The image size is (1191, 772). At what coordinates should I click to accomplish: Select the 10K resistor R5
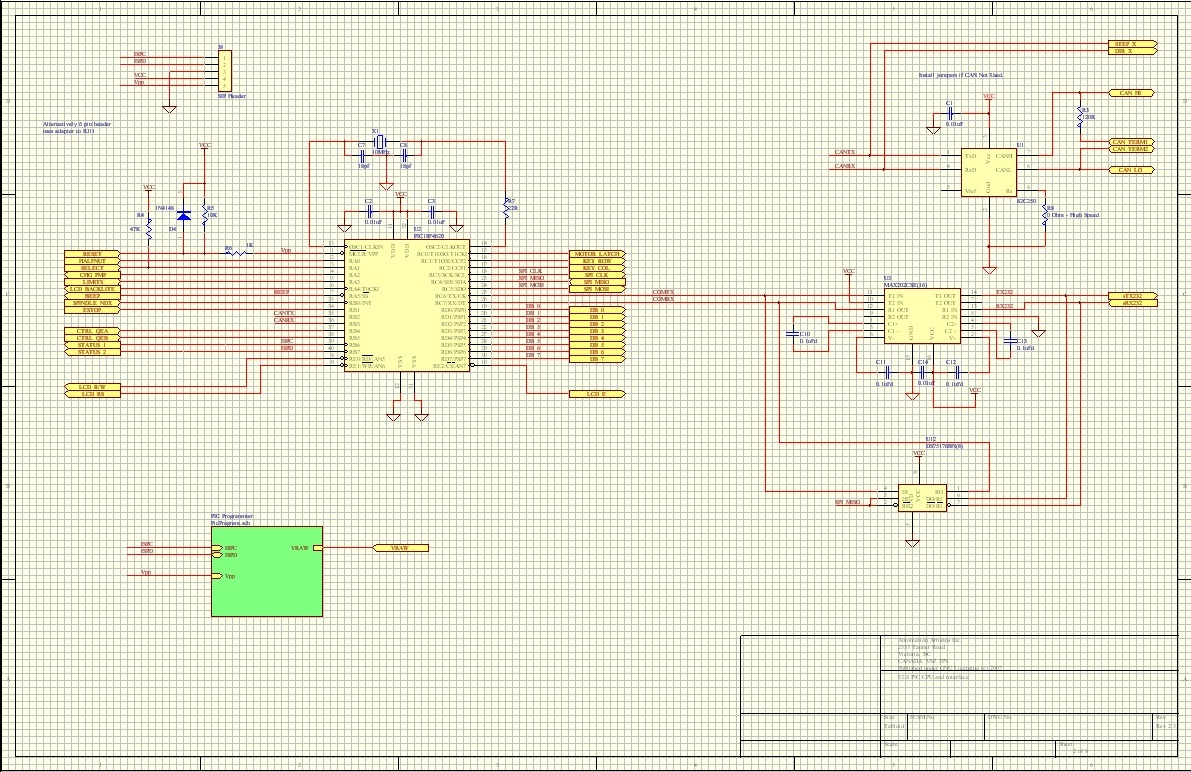coord(204,214)
